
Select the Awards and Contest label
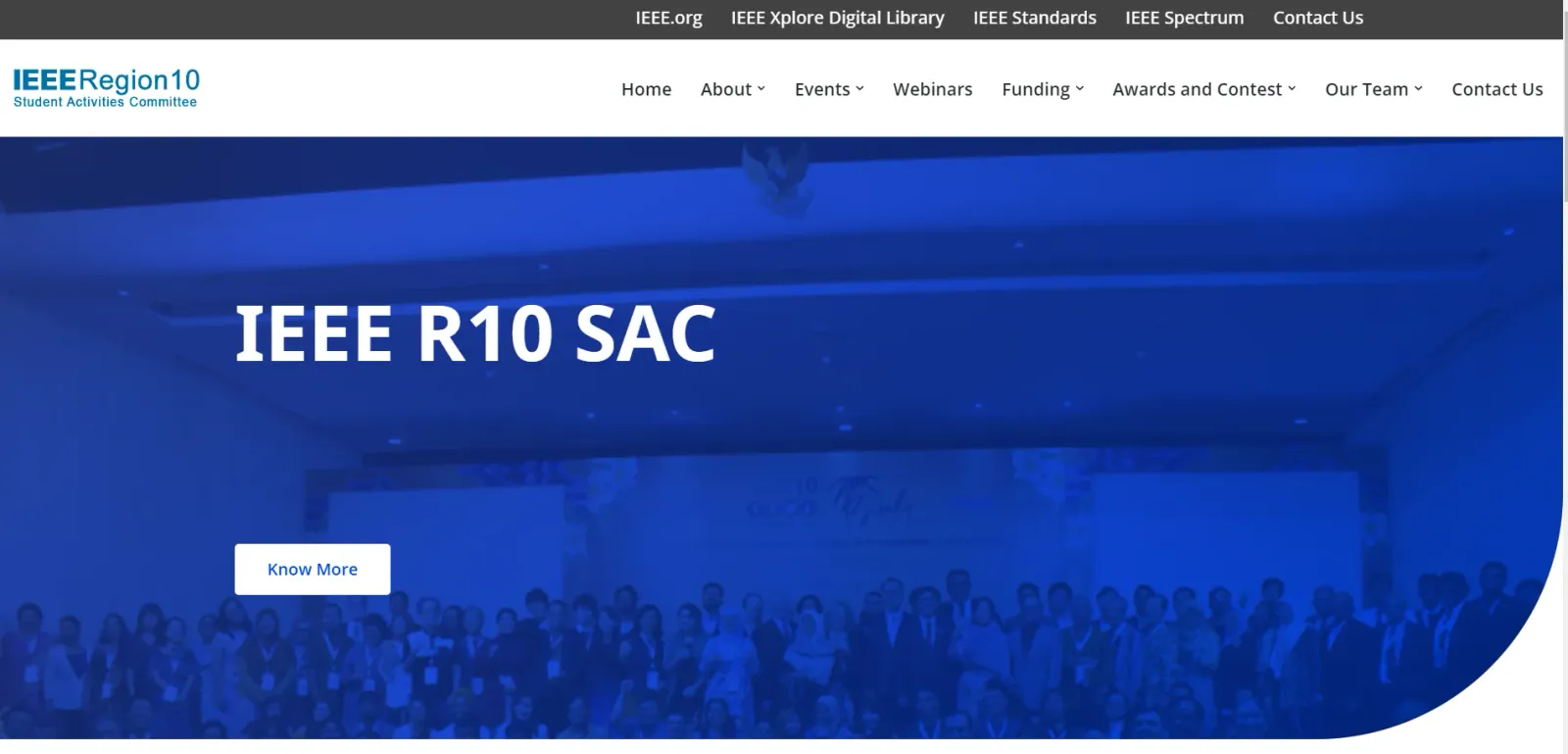click(x=1198, y=89)
